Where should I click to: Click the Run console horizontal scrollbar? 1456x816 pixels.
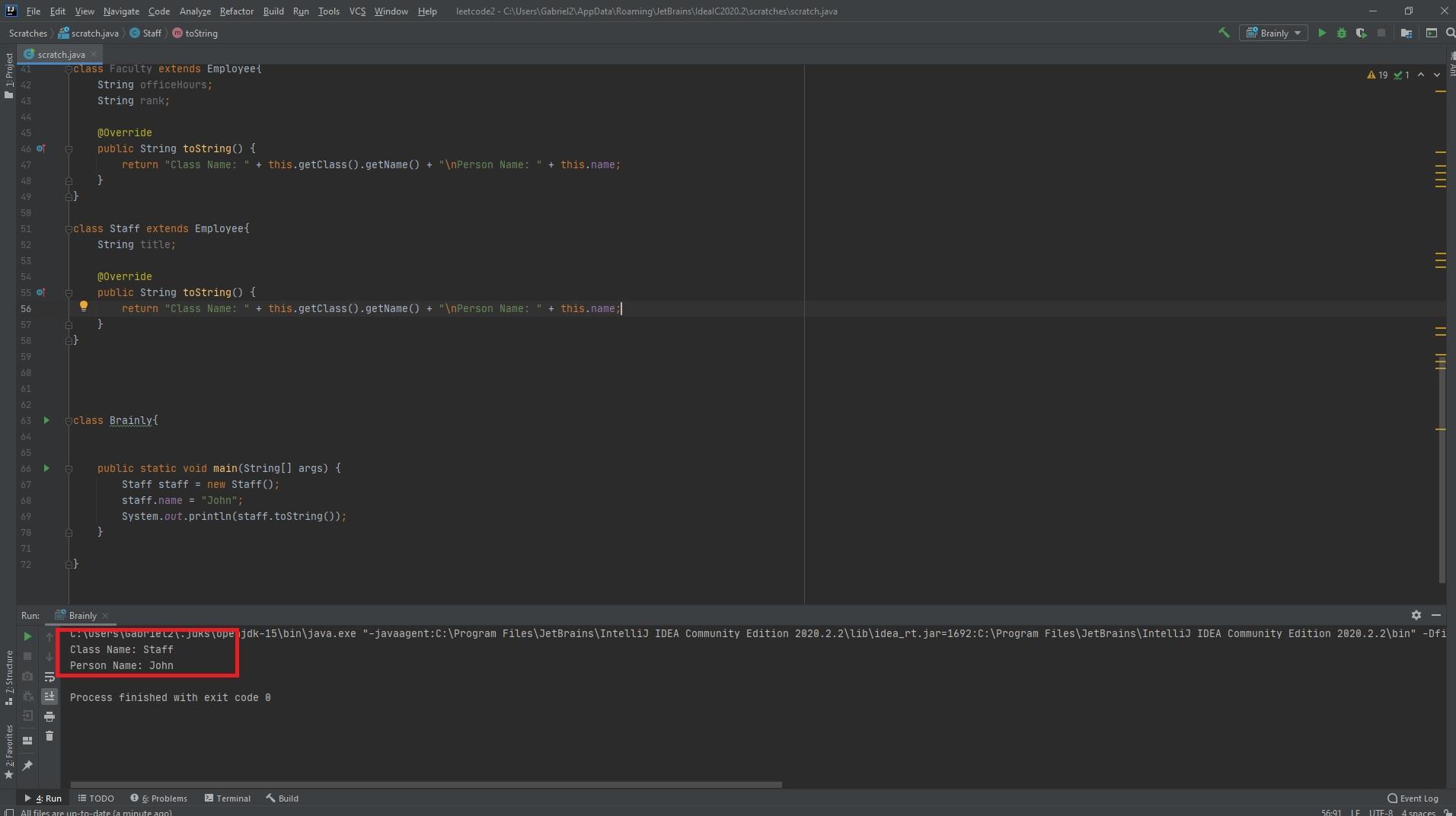pos(426,784)
